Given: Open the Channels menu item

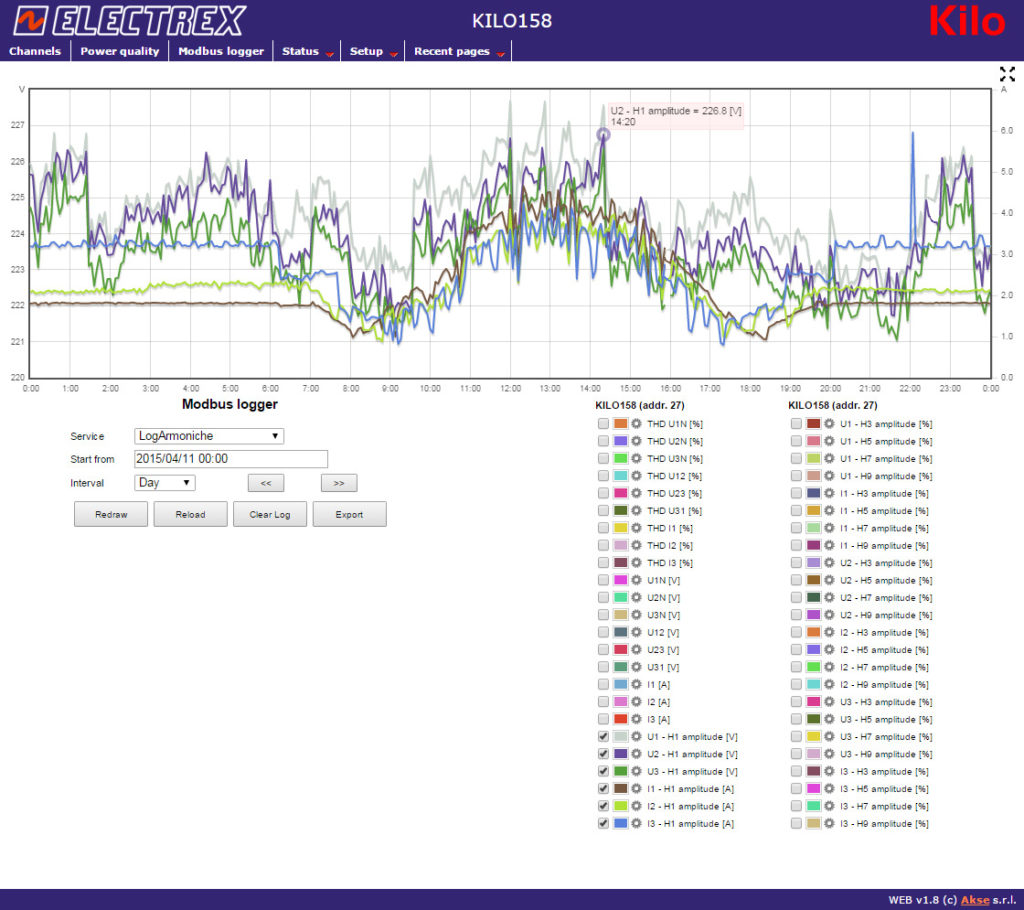Looking at the screenshot, I should [35, 51].
